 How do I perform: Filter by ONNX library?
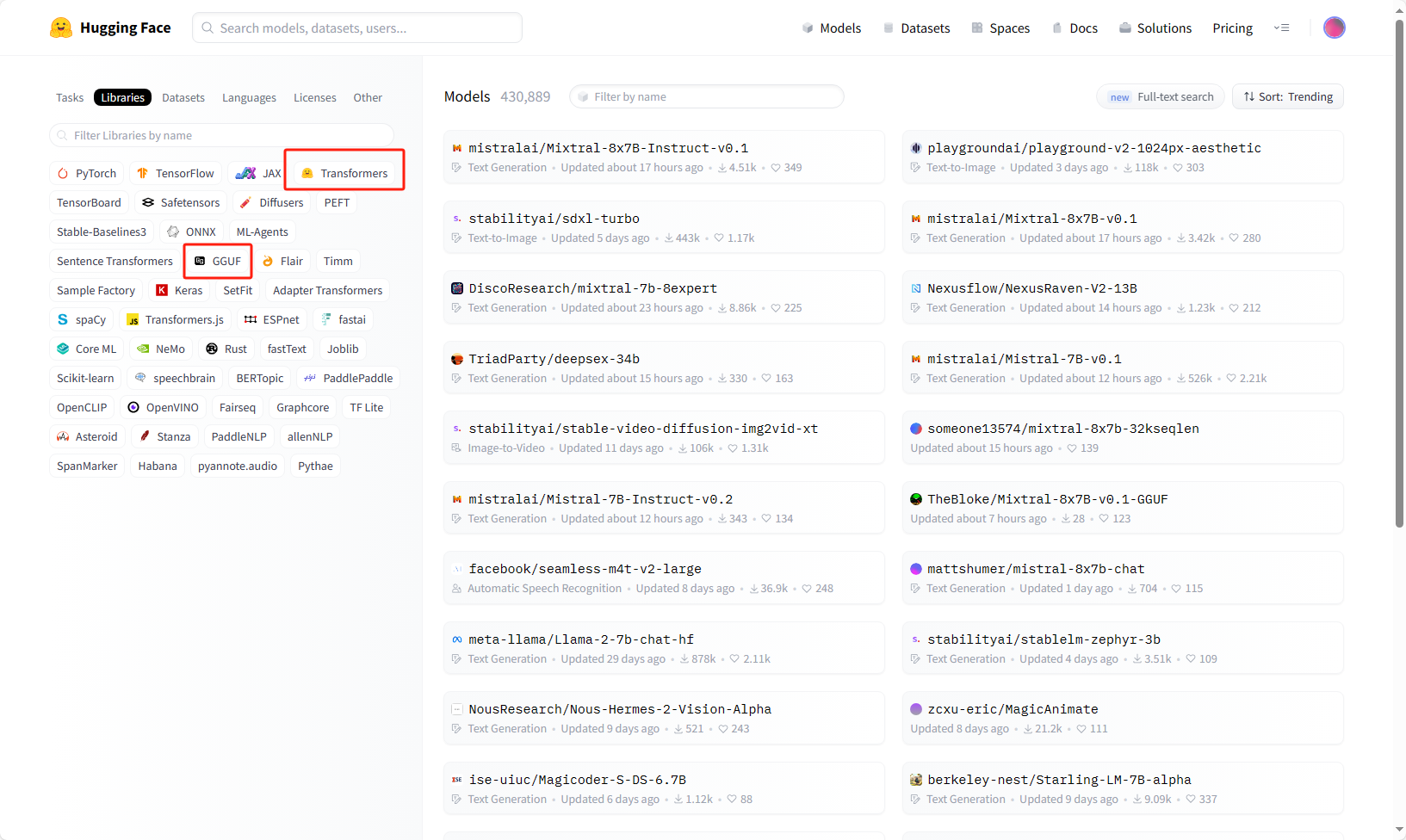pos(192,232)
